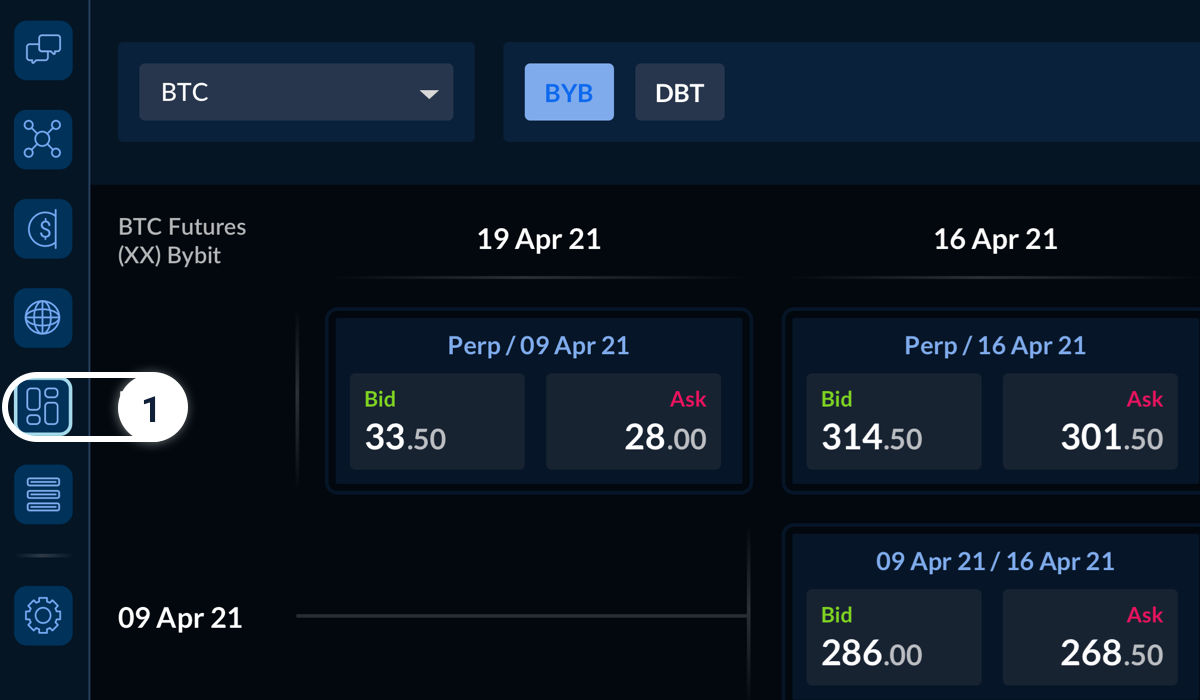Click the globe icon in the sidebar

pyautogui.click(x=43, y=318)
